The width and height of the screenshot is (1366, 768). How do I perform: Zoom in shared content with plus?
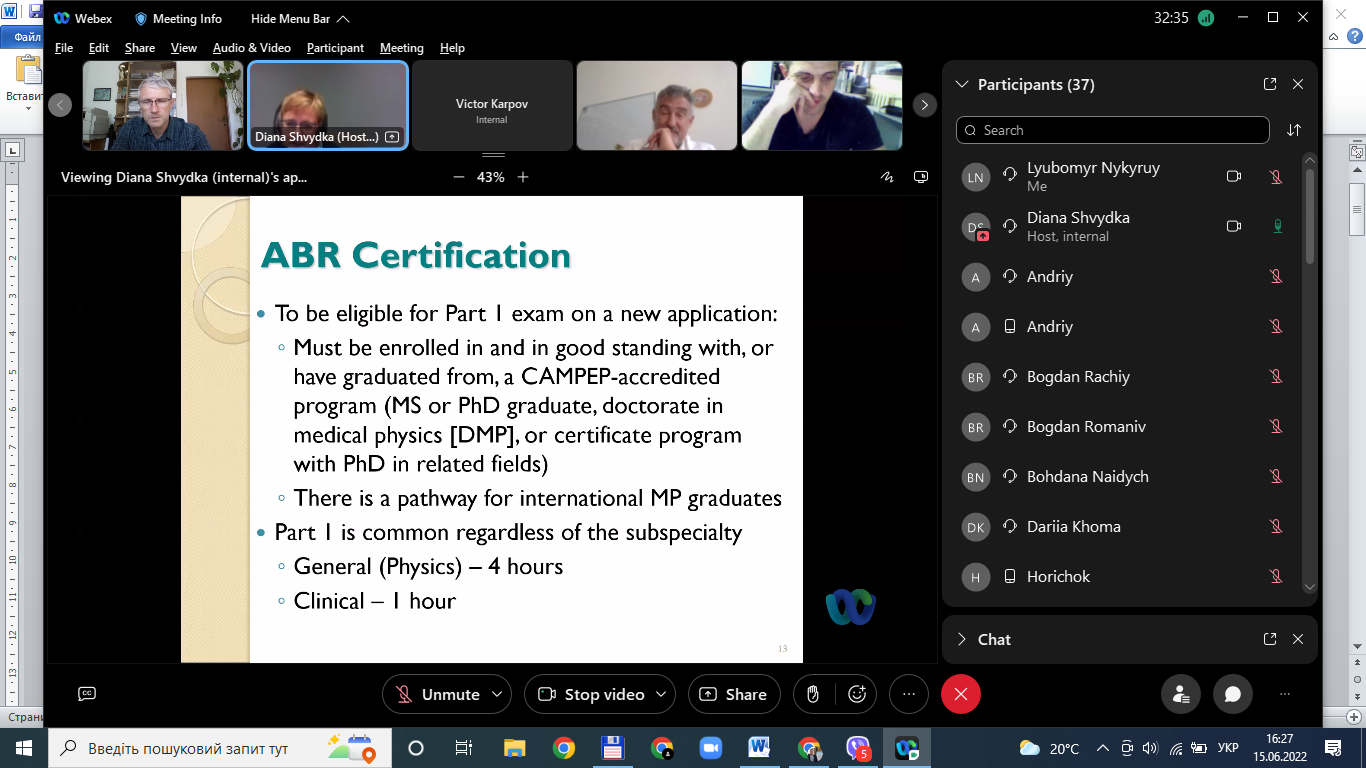click(x=523, y=177)
